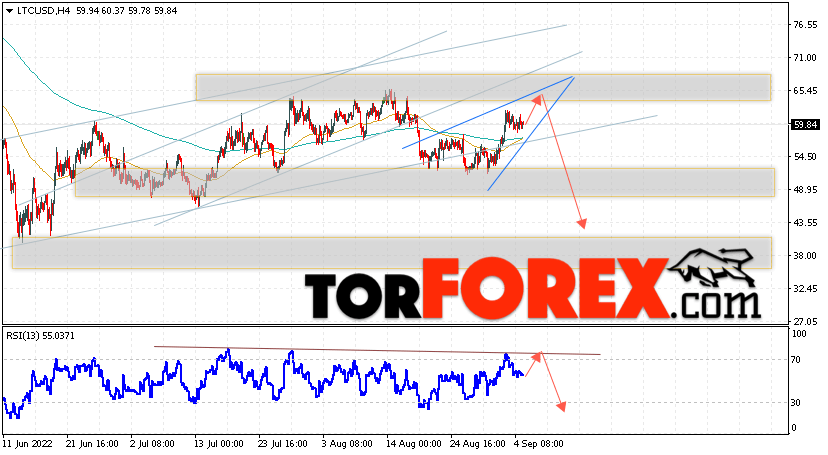The width and height of the screenshot is (828, 455).
Task: Click the current price tag 59.84
Action: 805,125
